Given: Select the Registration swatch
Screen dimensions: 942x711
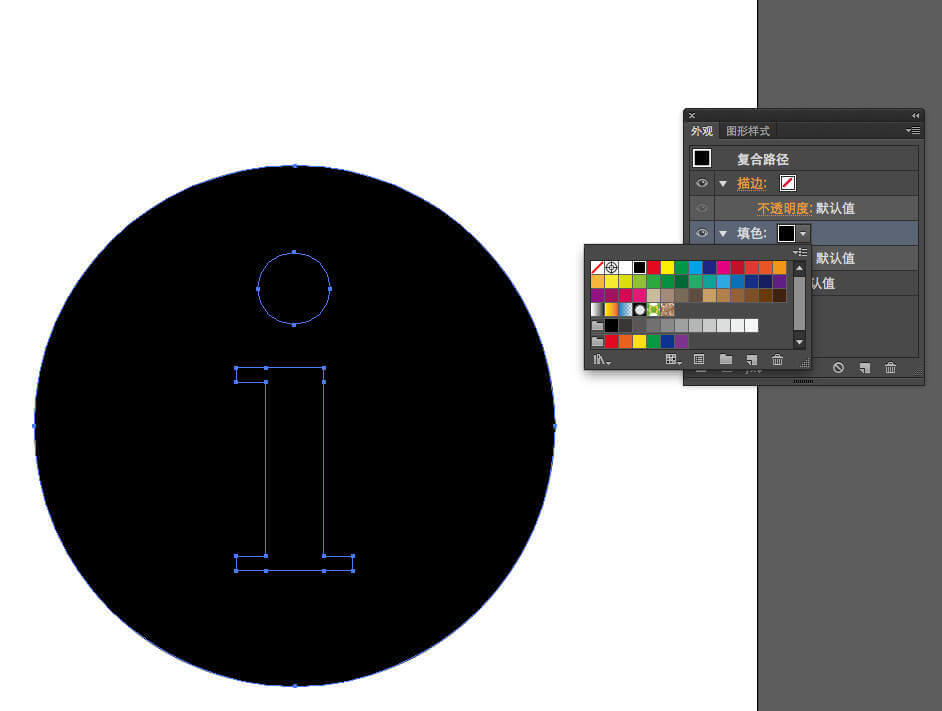Looking at the screenshot, I should [611, 267].
